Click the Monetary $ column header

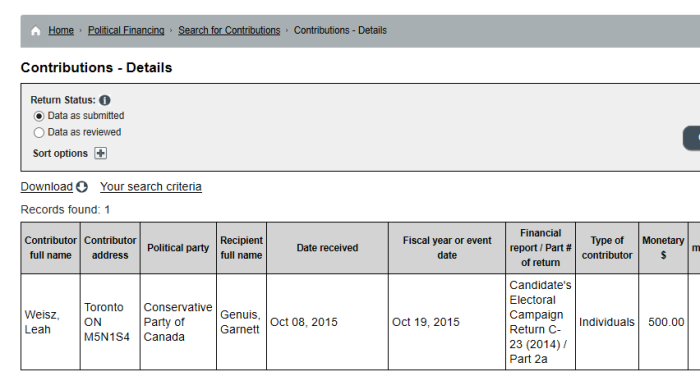point(663,248)
